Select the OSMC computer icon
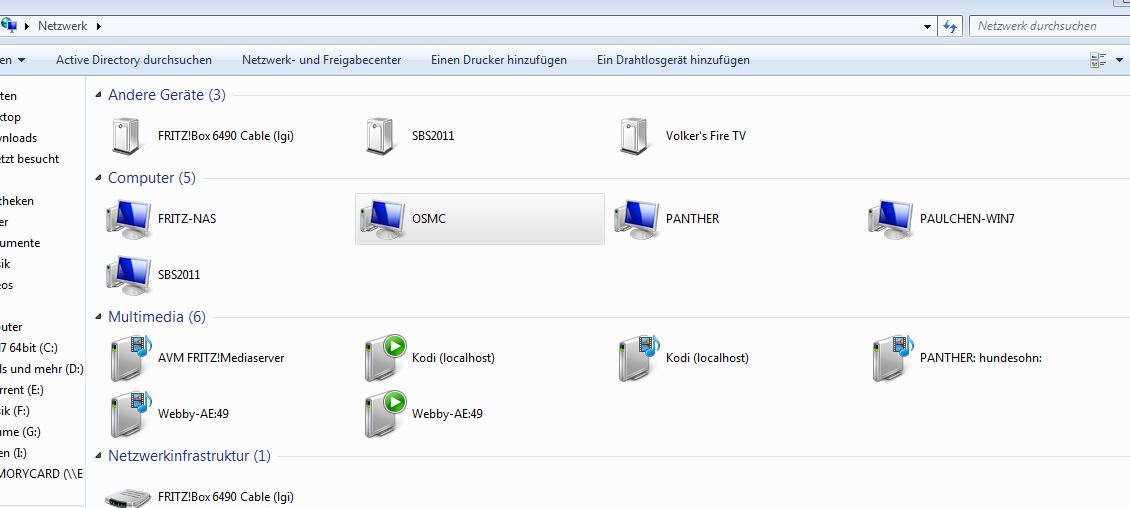Image resolution: width=1130 pixels, height=508 pixels. tap(383, 219)
